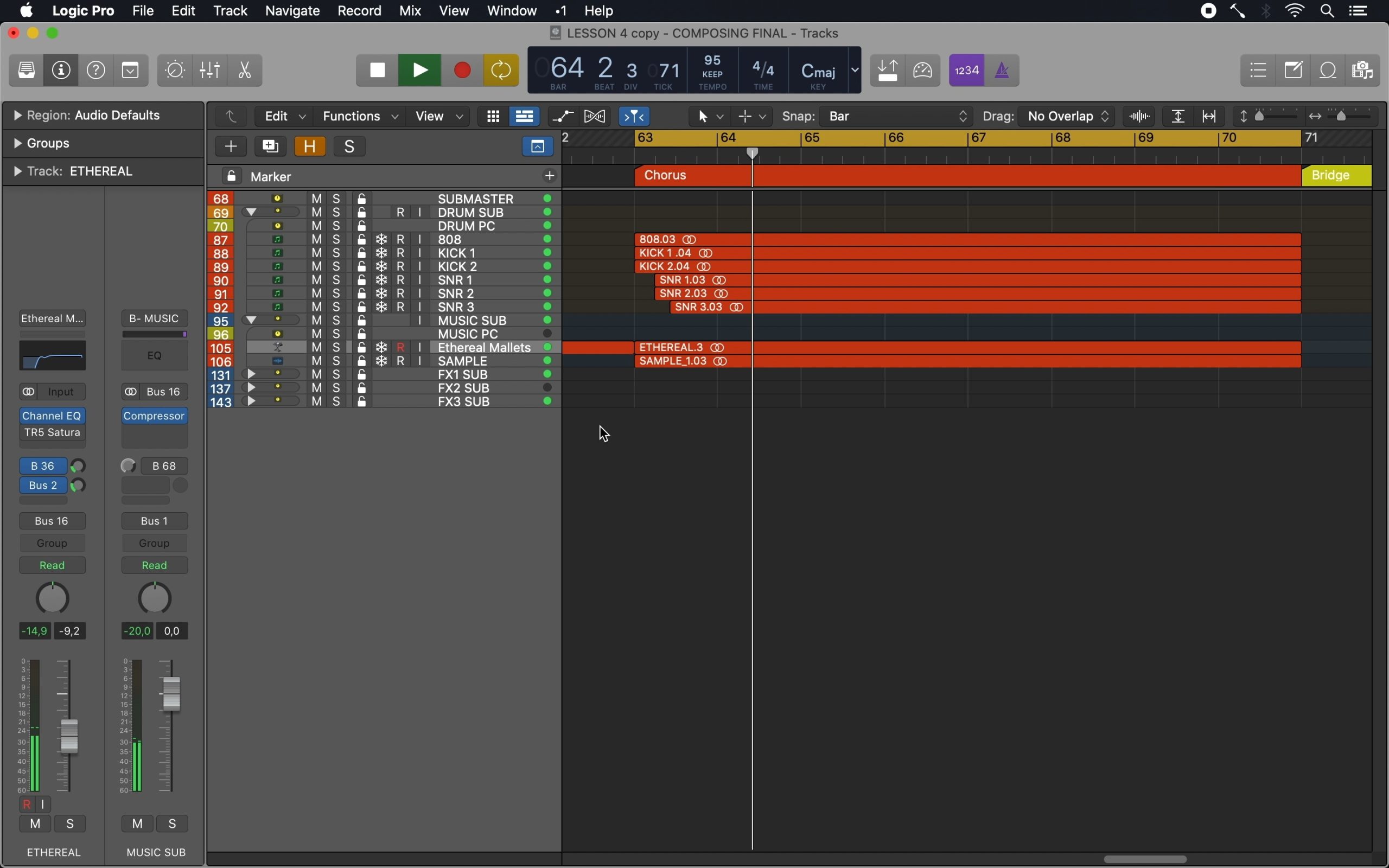Toggle Cycle mode on the transport

501,71
